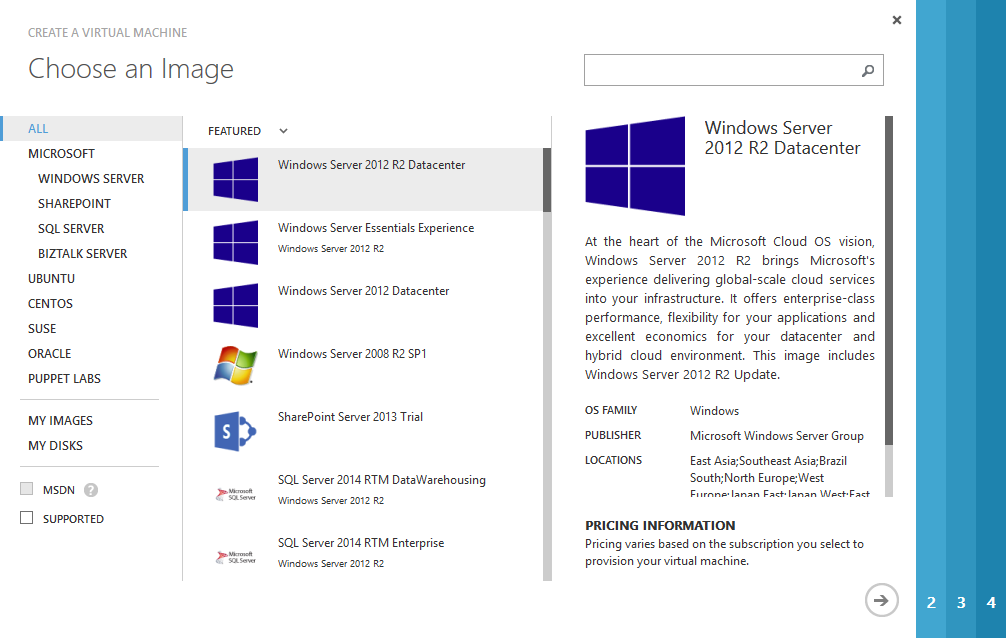Select 'SharePoint Server 2013 Trial' entry
Screen dimensions: 1006x638
(363, 431)
